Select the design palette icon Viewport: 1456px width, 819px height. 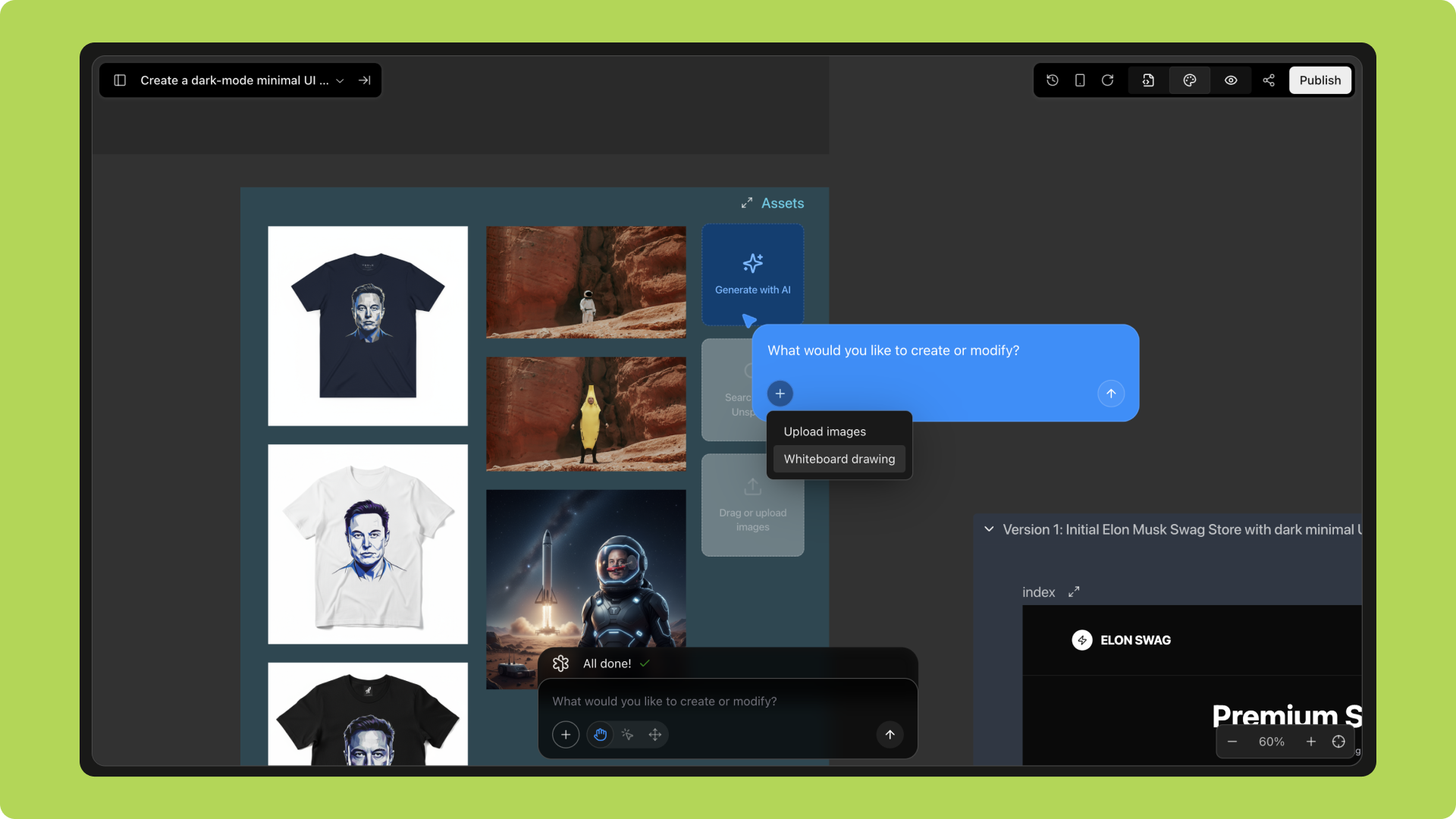1189,80
